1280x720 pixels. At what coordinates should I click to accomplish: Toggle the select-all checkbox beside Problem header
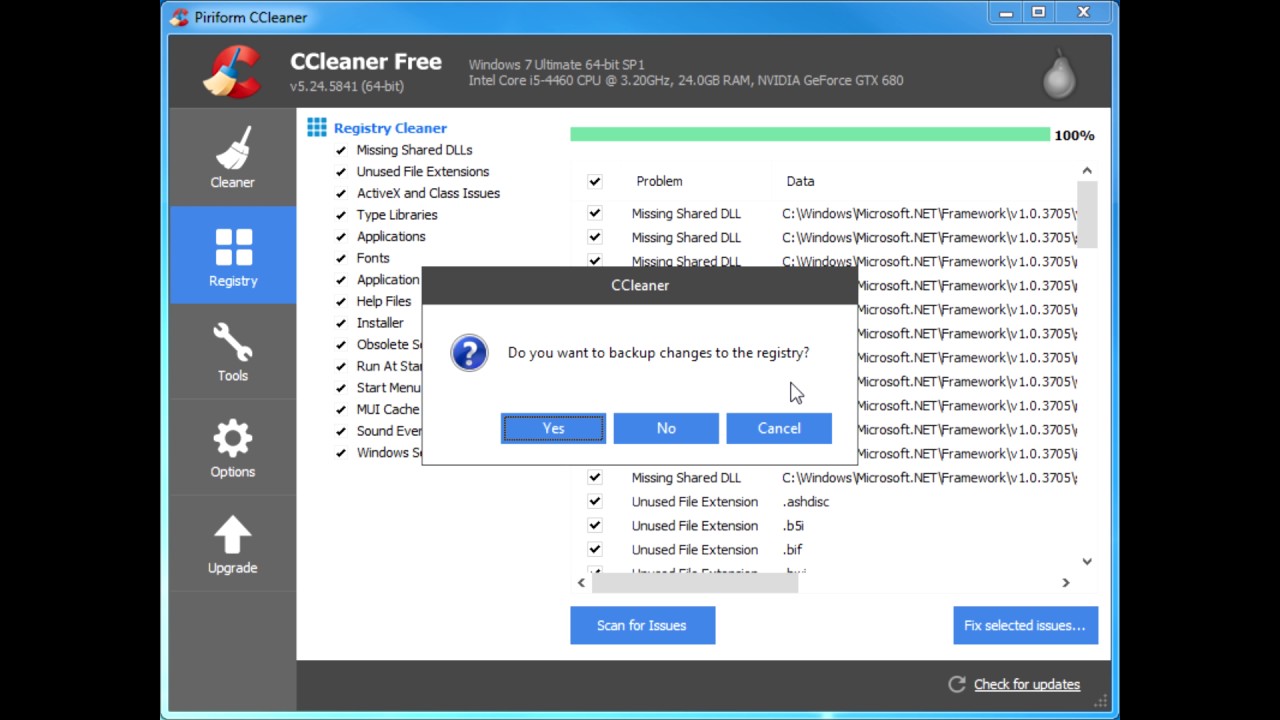(x=595, y=181)
